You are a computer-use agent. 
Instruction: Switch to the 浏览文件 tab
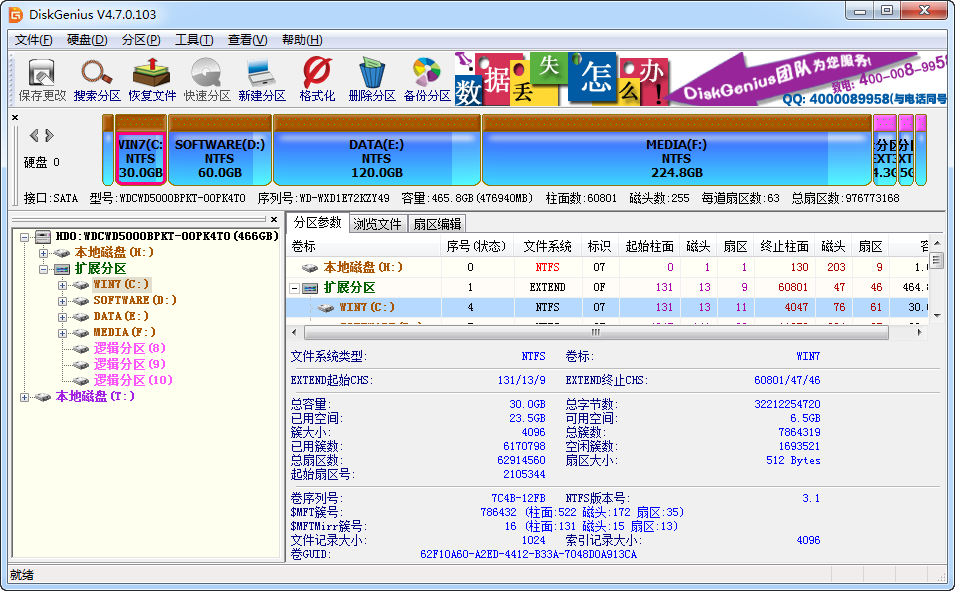377,224
